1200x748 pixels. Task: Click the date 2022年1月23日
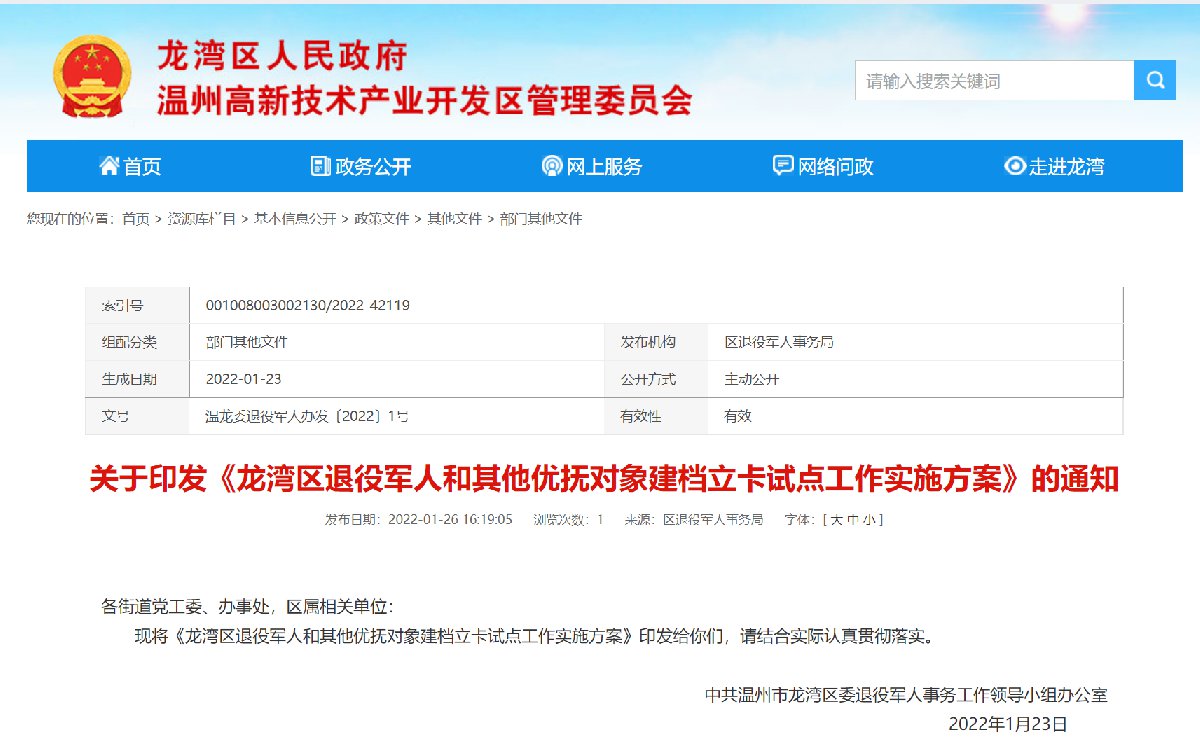point(1008,723)
